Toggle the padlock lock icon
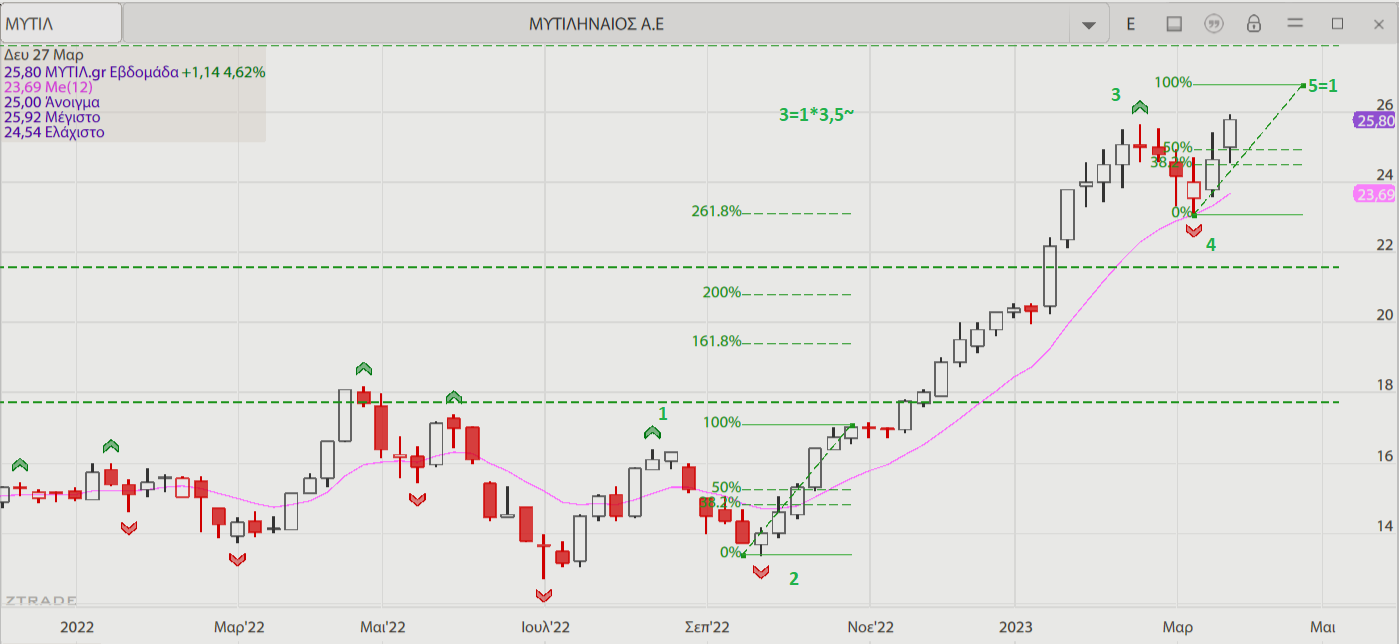The height and width of the screenshot is (644, 1399). tap(1254, 23)
